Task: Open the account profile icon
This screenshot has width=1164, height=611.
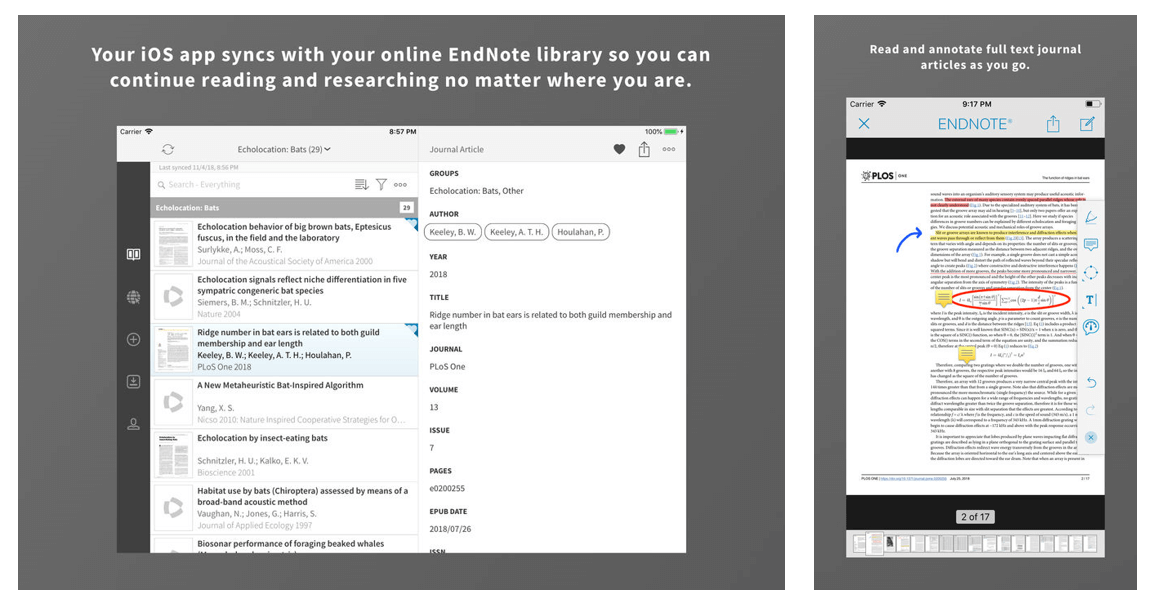Action: point(133,424)
